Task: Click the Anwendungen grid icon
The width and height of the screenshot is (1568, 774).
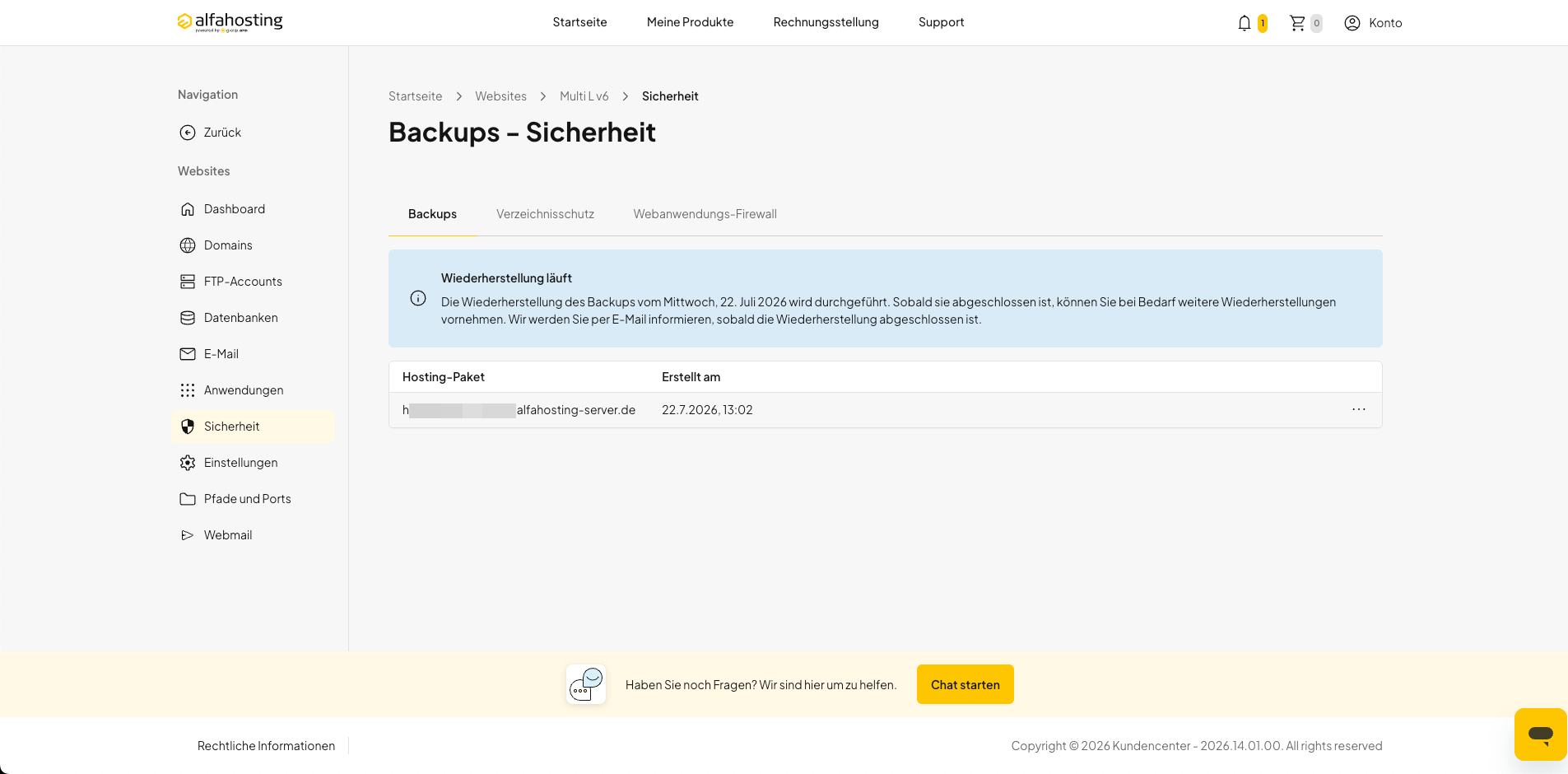Action: pos(188,390)
